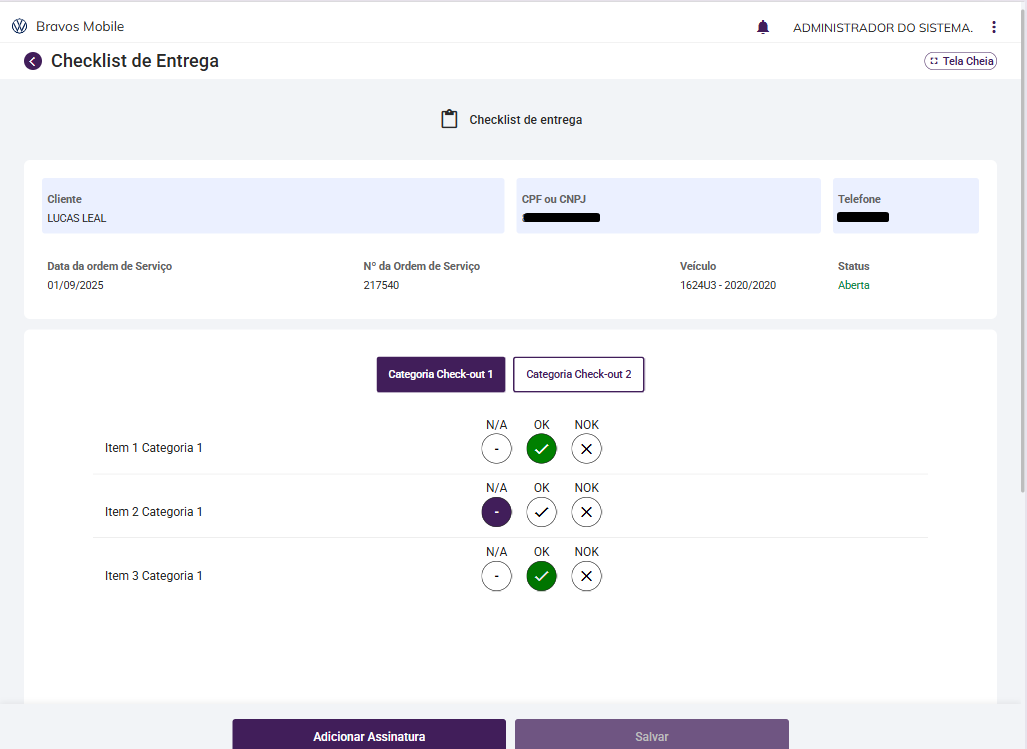Flag Item 3 Categoria 1 as NOK
This screenshot has width=1027, height=749.
pos(586,576)
